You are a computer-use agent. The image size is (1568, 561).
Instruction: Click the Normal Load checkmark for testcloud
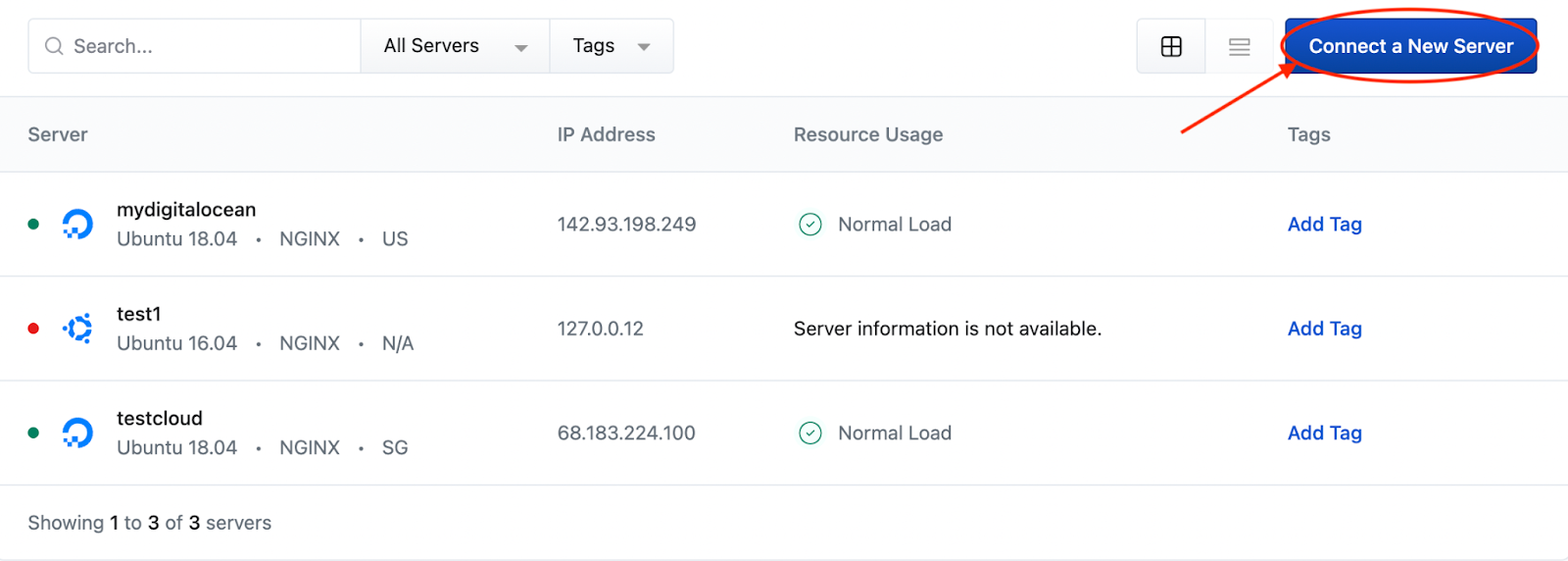(810, 433)
